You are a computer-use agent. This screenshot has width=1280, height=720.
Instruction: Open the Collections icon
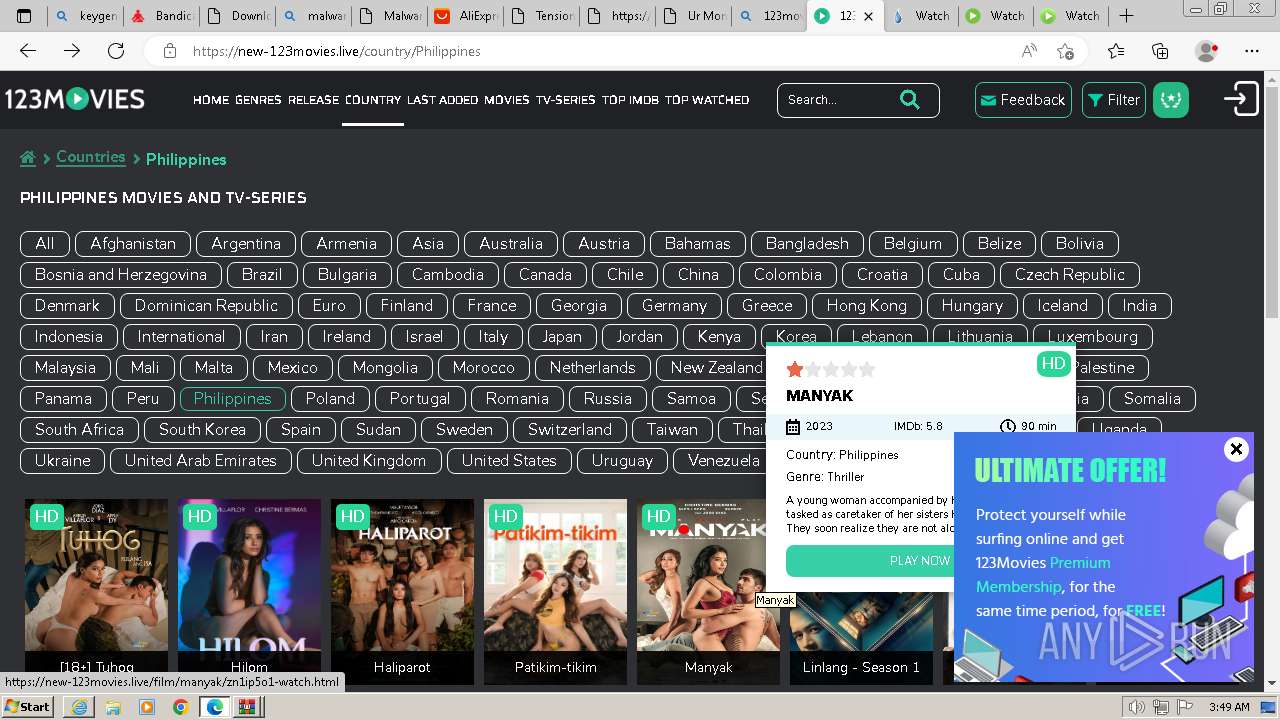coord(1160,51)
